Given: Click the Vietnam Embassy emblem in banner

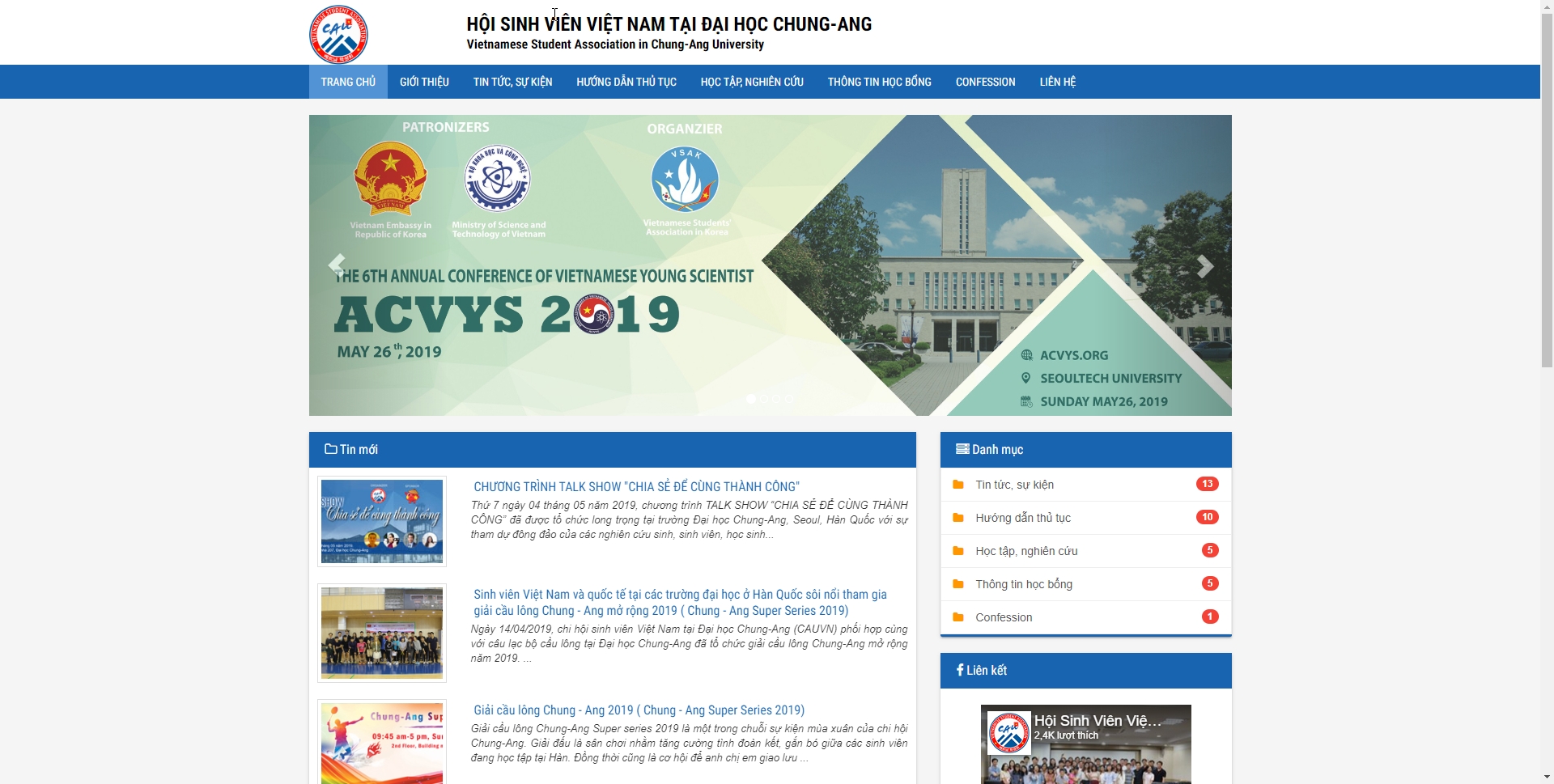Looking at the screenshot, I should 390,179.
